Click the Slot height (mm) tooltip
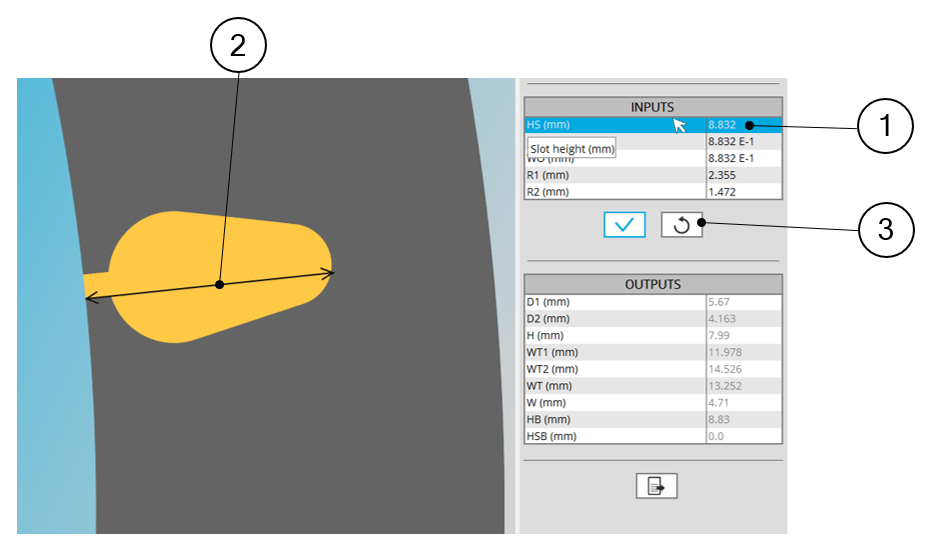The image size is (935, 555). (572, 149)
